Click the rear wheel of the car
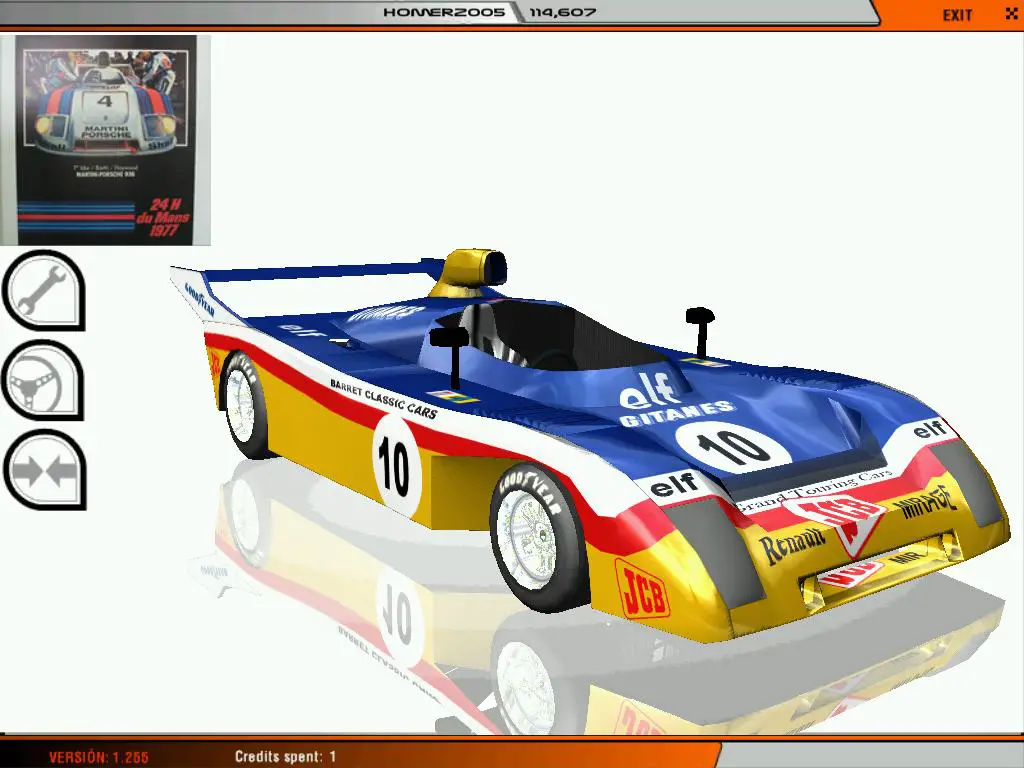The height and width of the screenshot is (768, 1024). point(245,405)
